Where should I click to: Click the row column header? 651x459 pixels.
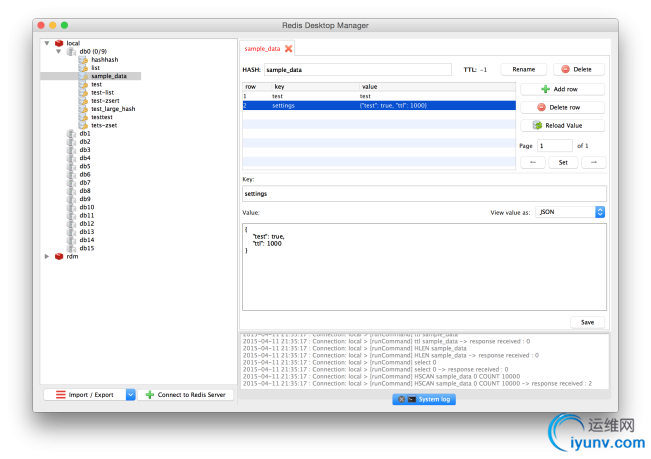(257, 87)
